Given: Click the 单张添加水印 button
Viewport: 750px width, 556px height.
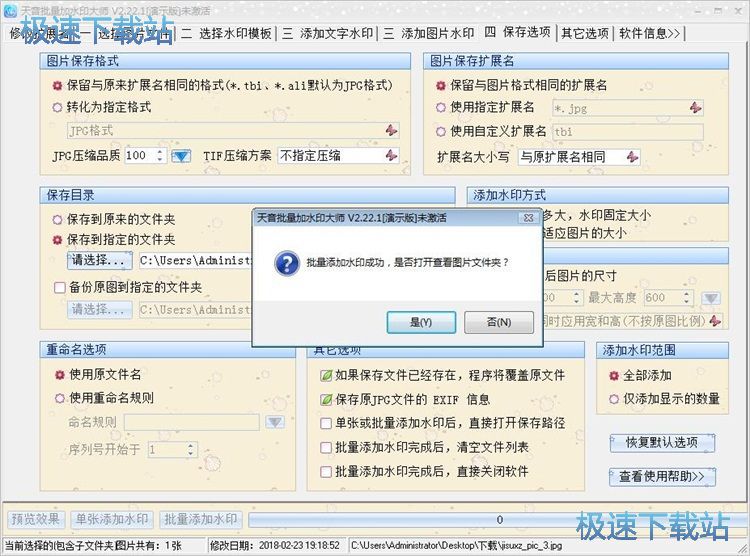Looking at the screenshot, I should pos(112,519).
